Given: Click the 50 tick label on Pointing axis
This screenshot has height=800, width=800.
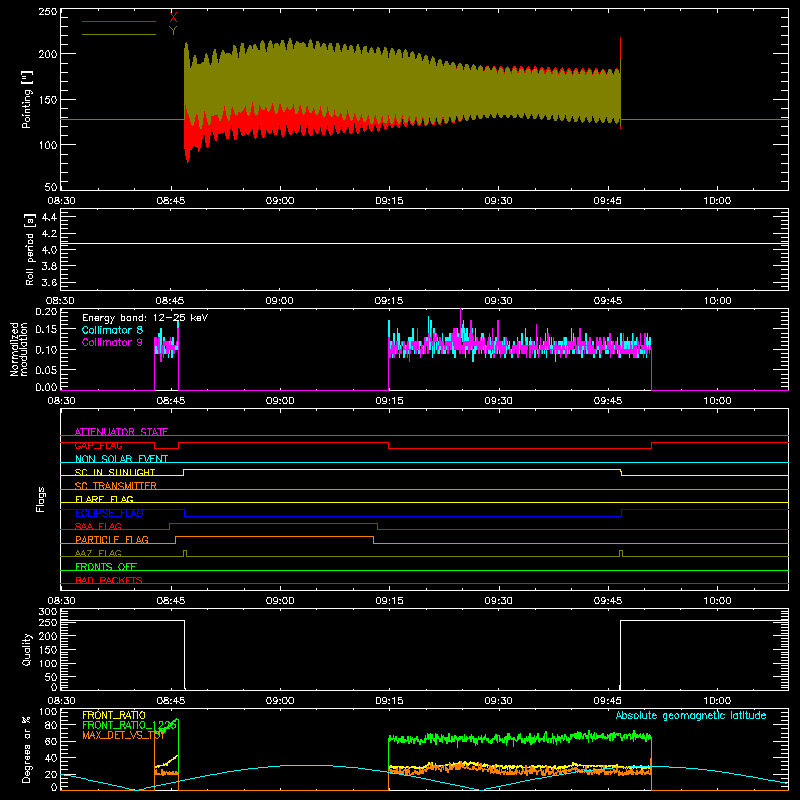Looking at the screenshot, I should [51, 187].
